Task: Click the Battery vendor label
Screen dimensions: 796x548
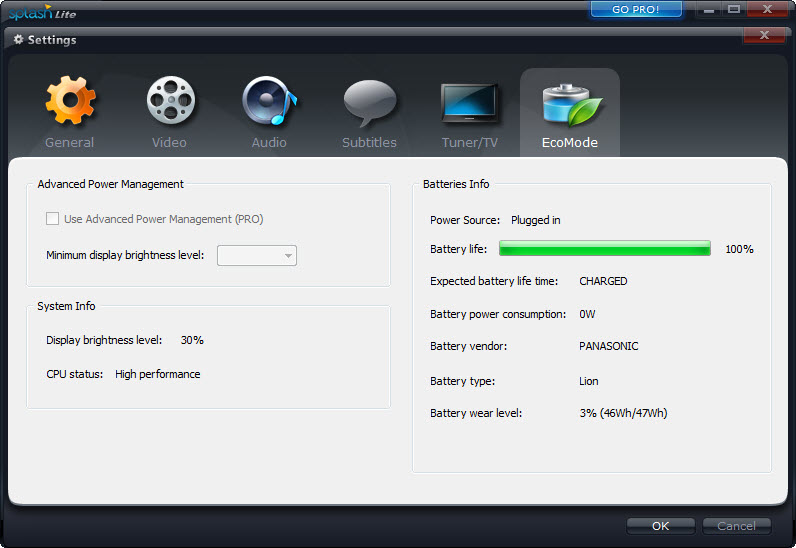Action: [468, 346]
